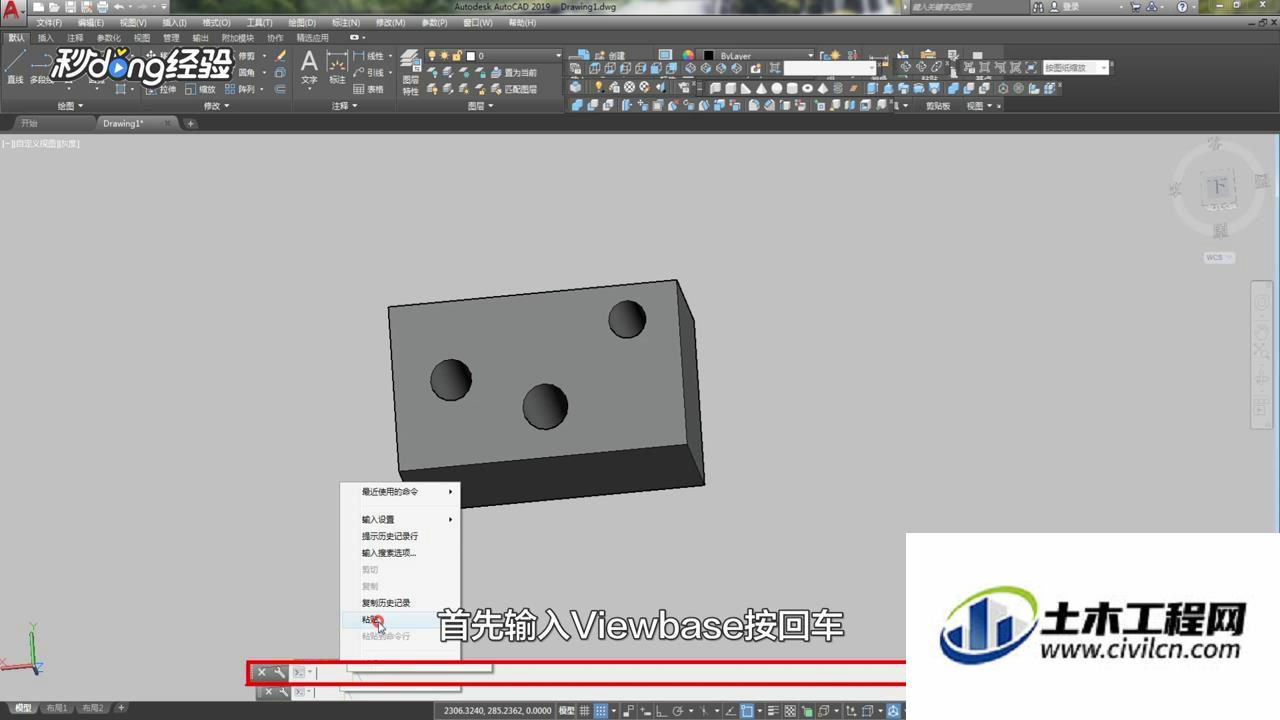Open the scale to paper (按图纸缩放) dropdown
This screenshot has width=1280, height=720.
click(1078, 68)
